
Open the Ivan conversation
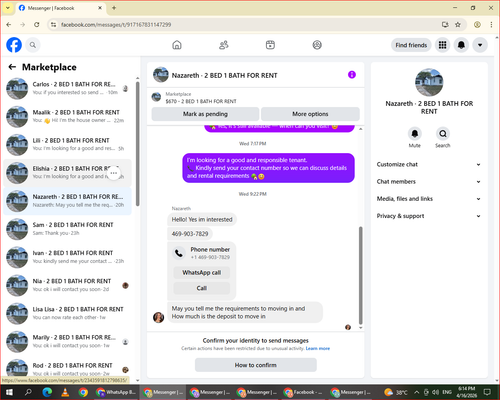click(67, 257)
